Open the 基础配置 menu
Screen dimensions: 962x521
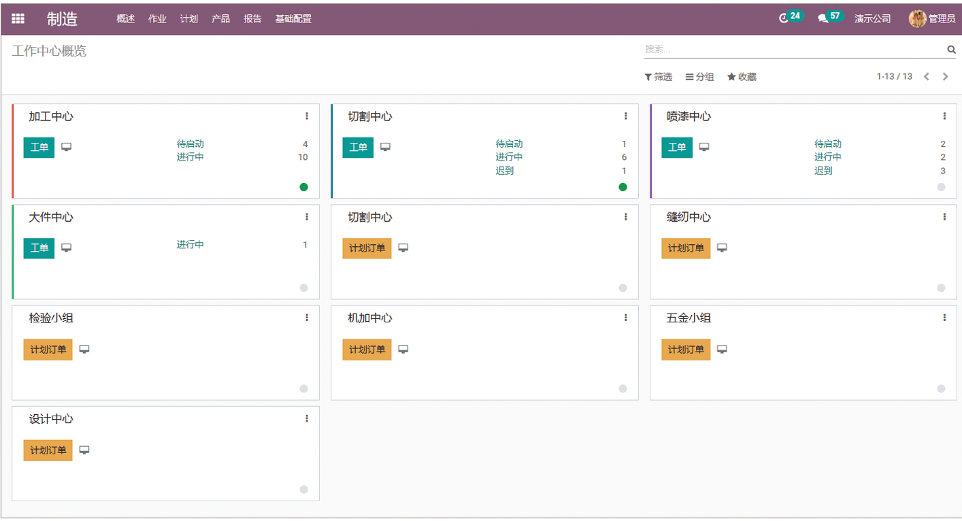[293, 19]
